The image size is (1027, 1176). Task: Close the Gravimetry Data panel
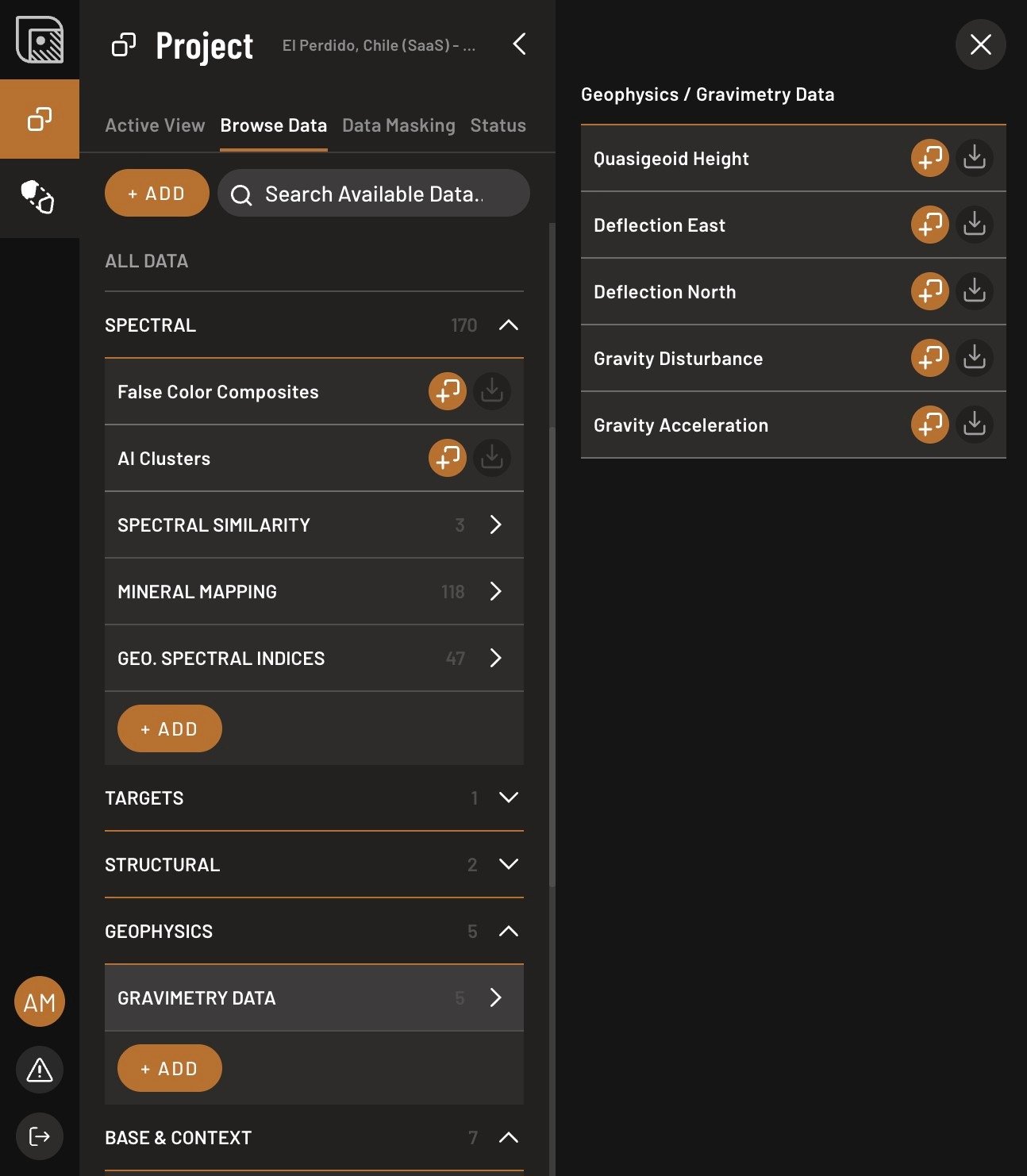(980, 44)
